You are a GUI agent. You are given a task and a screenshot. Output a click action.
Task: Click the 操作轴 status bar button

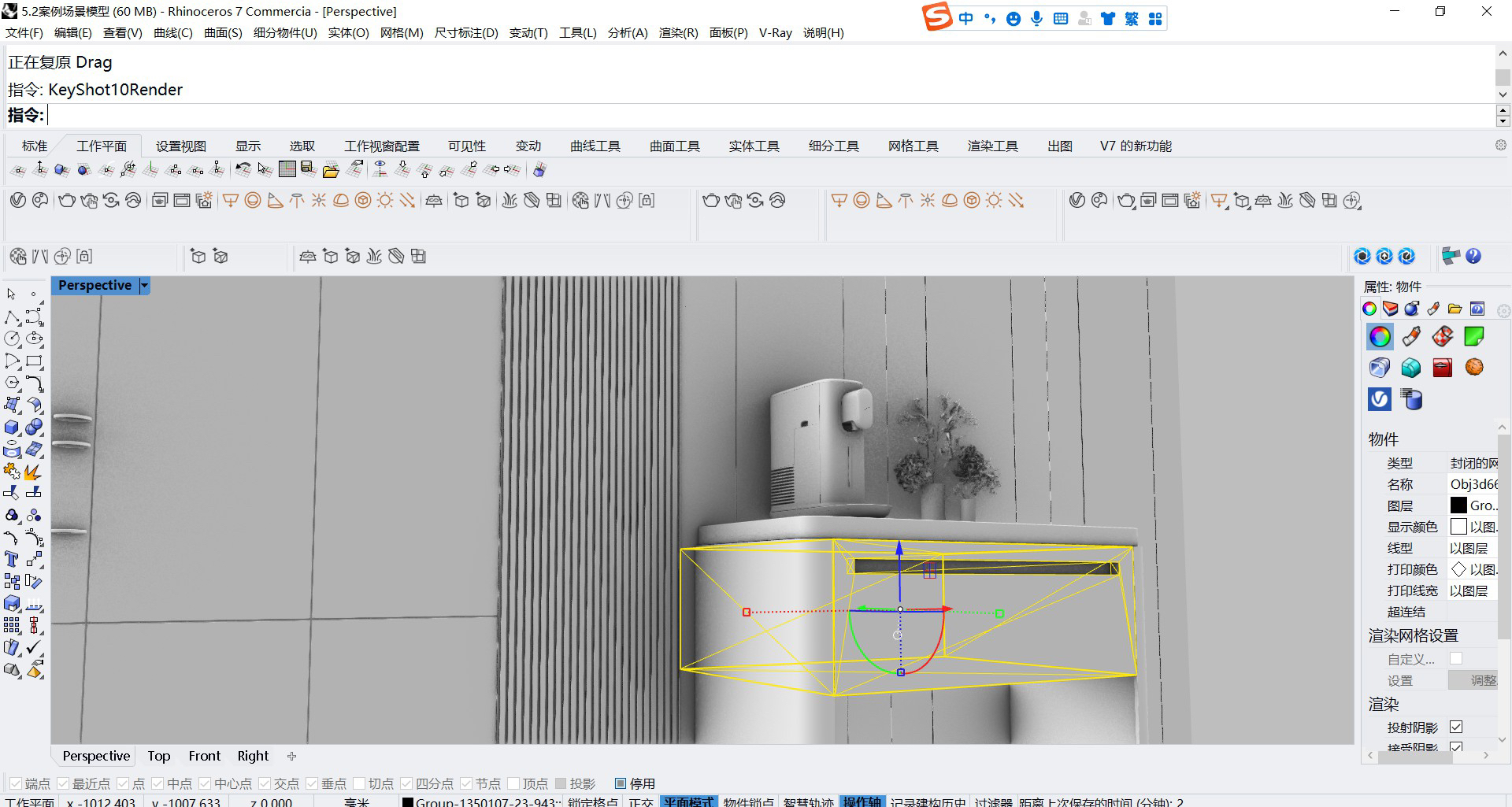point(862,801)
